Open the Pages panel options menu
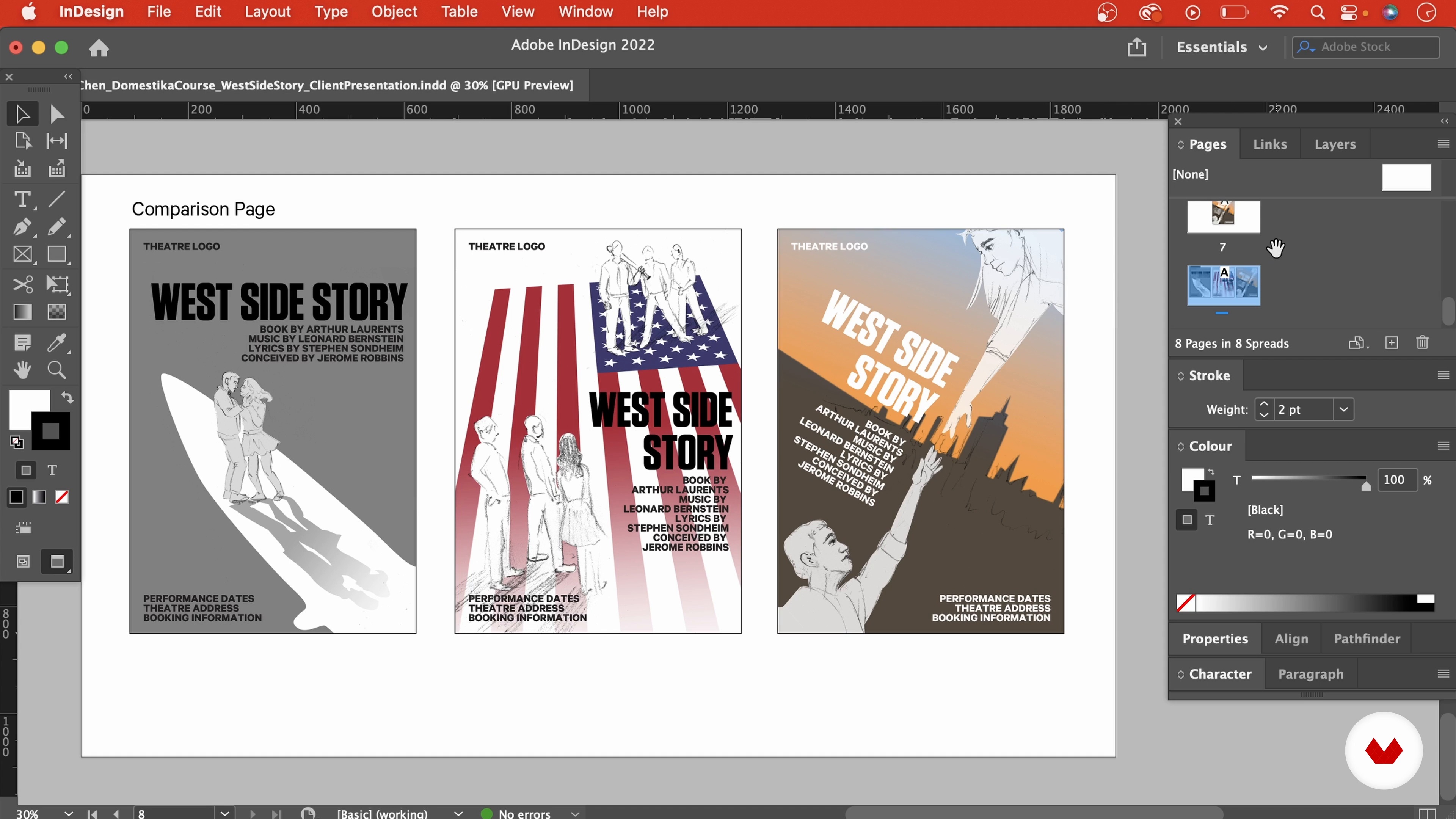This screenshot has width=1456, height=819. click(1443, 144)
